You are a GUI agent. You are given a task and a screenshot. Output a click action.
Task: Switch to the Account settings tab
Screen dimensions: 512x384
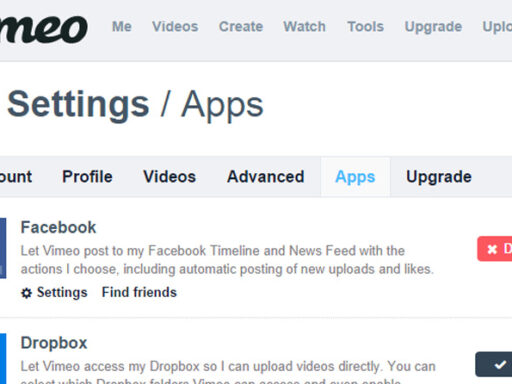coord(16,177)
